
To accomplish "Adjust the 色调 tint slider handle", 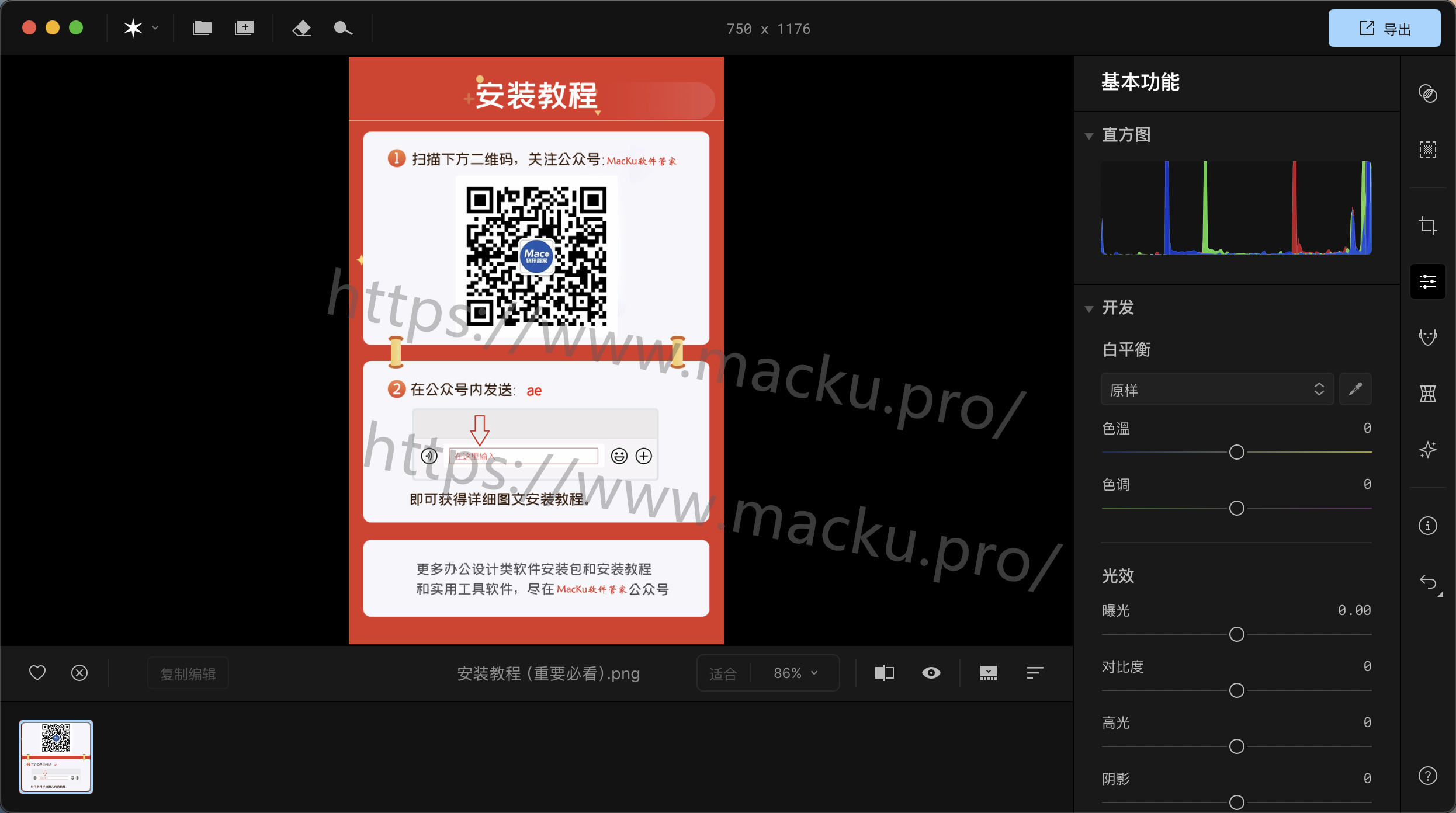I will (x=1237, y=508).
